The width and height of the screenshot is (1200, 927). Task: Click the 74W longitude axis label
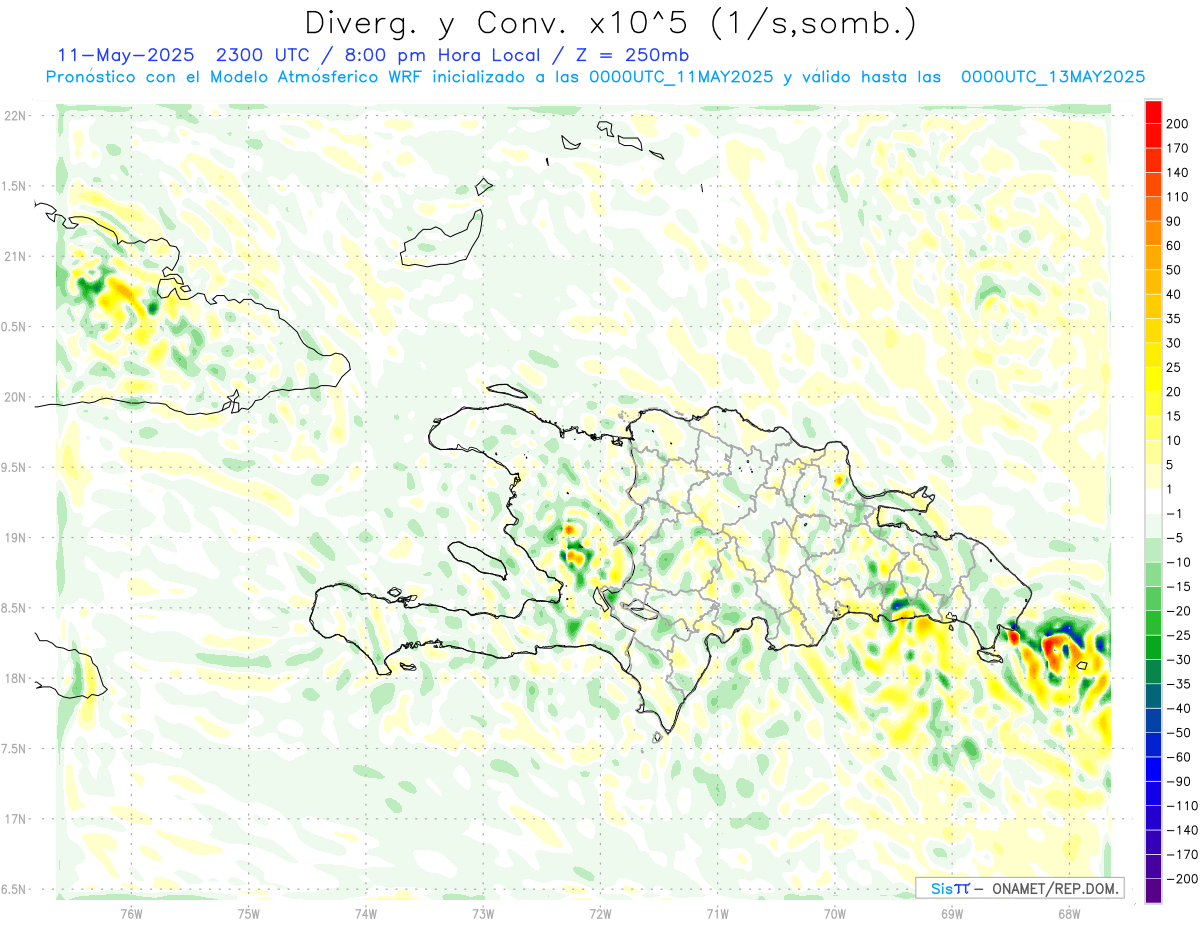pos(366,912)
